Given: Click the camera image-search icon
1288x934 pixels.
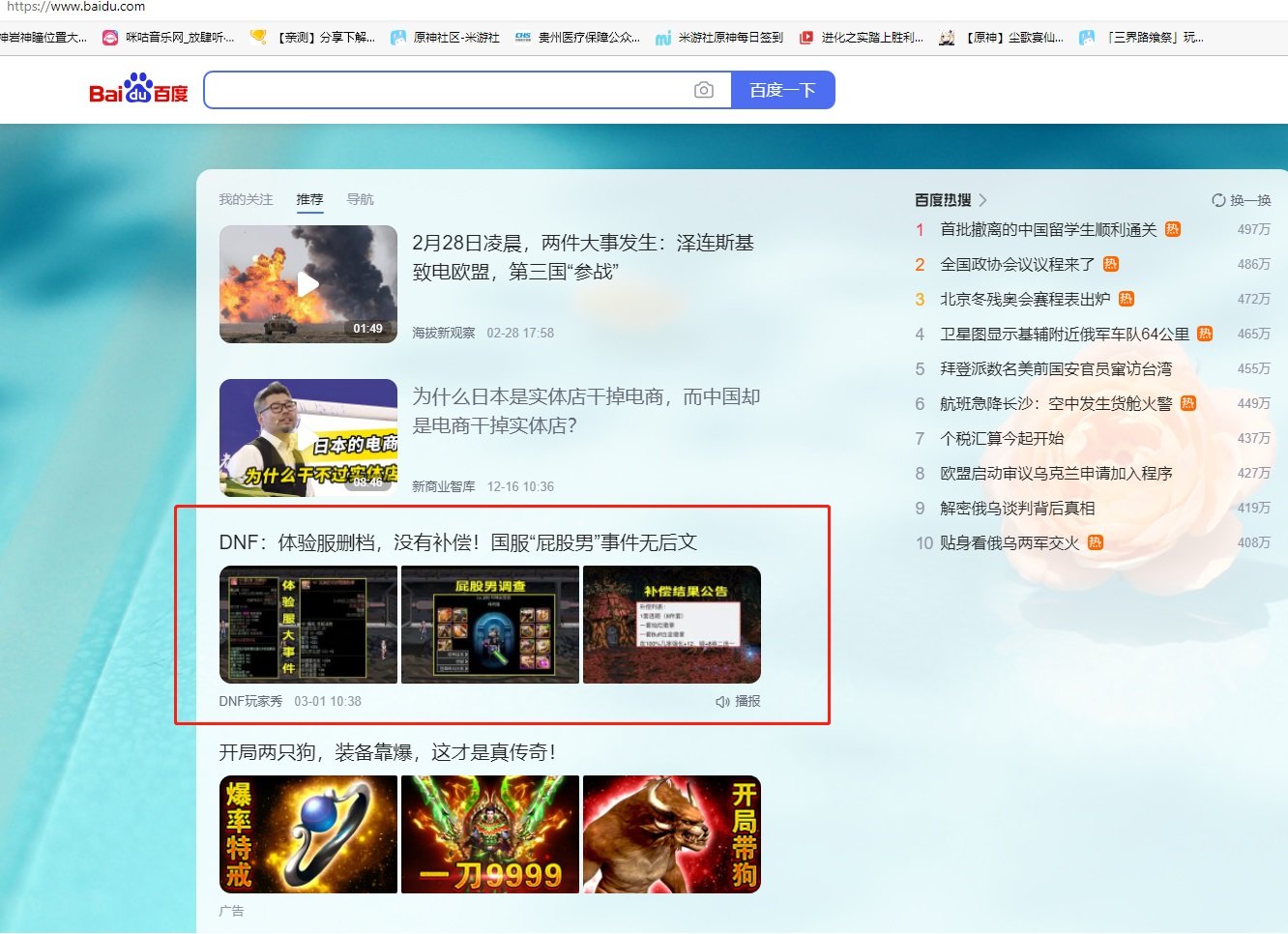Looking at the screenshot, I should point(704,90).
